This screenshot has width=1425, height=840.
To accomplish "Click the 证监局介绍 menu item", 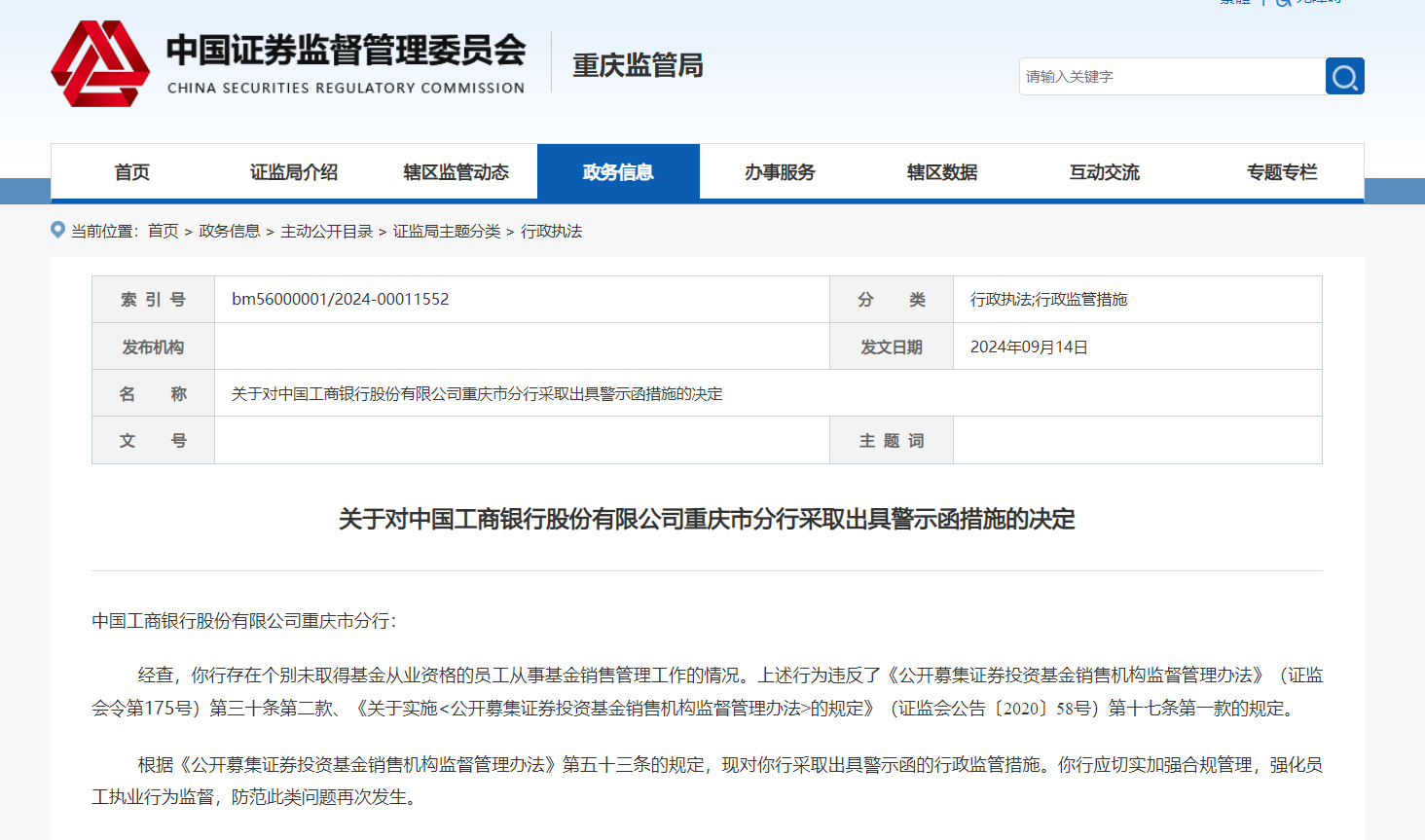I will (293, 171).
